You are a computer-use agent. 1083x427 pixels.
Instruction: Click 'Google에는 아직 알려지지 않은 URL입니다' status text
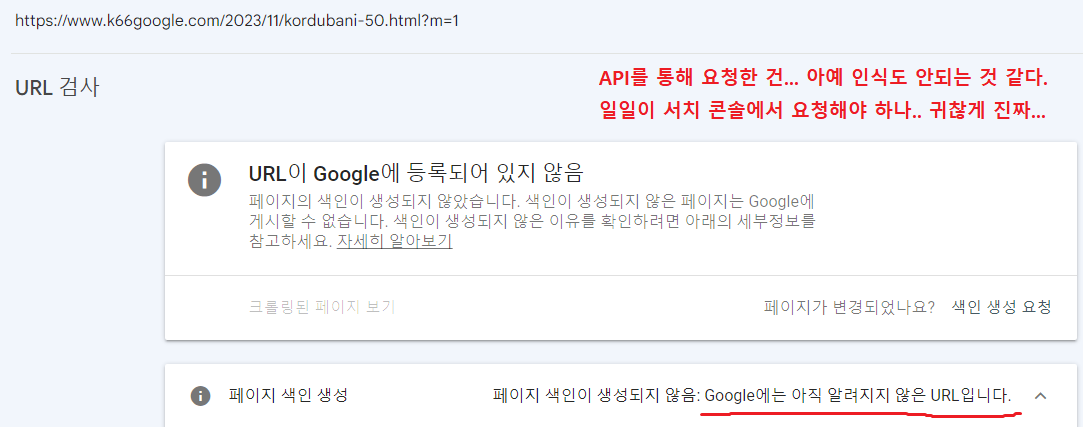(x=859, y=396)
